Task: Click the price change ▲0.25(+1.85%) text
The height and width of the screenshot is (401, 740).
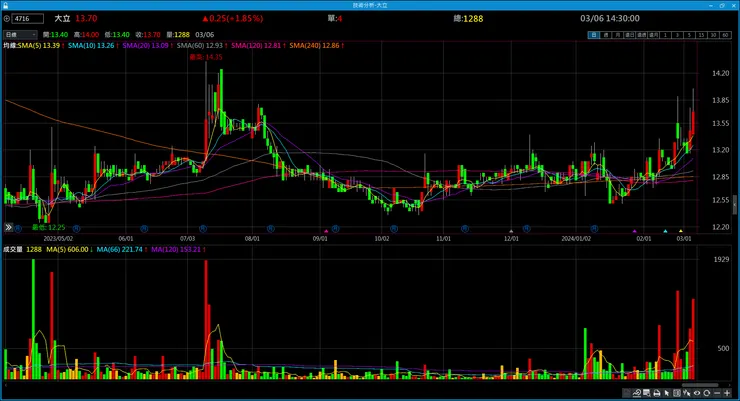Action: pos(232,18)
